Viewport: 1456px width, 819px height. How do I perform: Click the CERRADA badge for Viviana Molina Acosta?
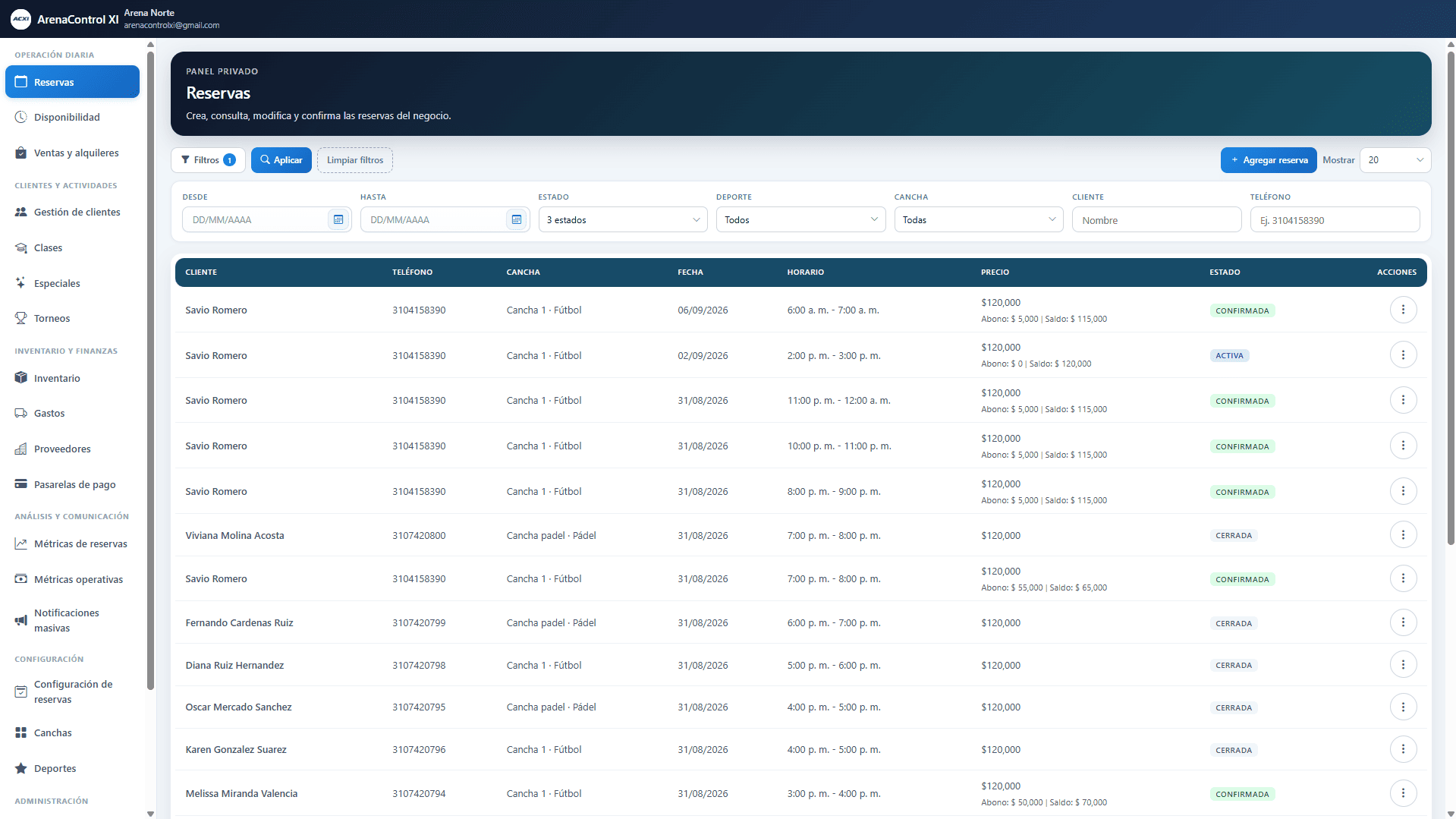coord(1234,536)
